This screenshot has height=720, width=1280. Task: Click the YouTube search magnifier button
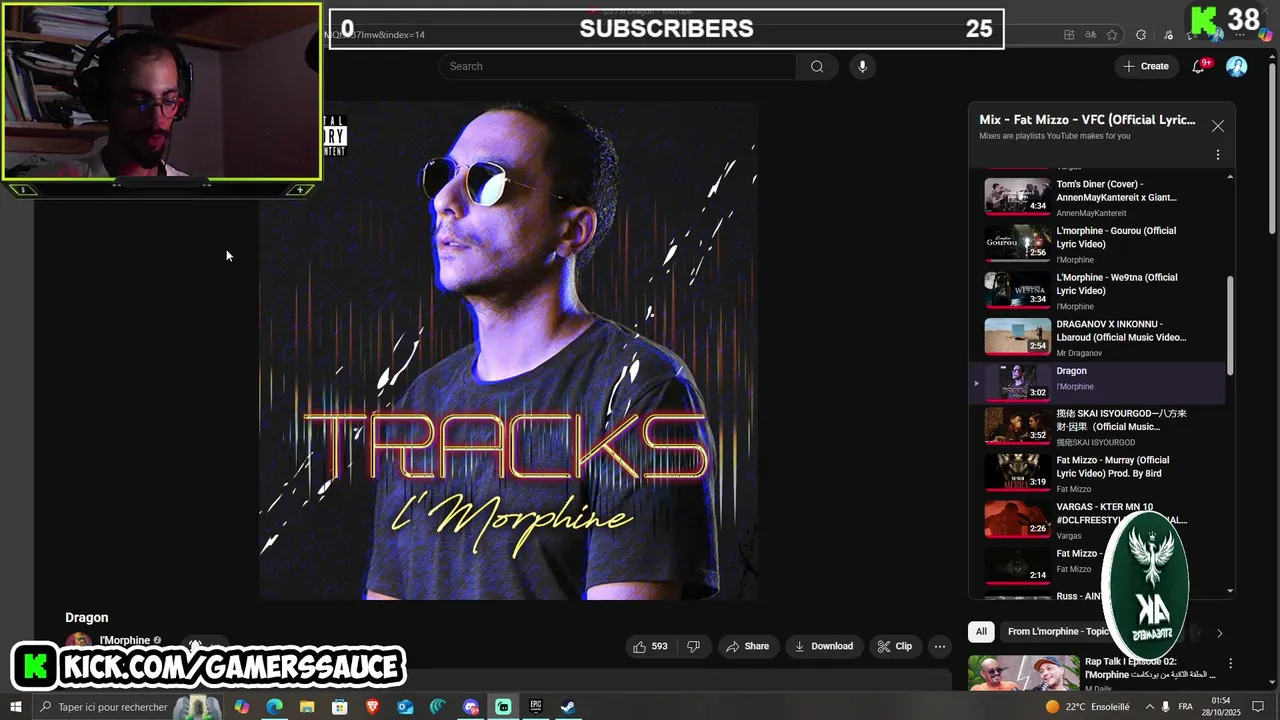pyautogui.click(x=817, y=66)
